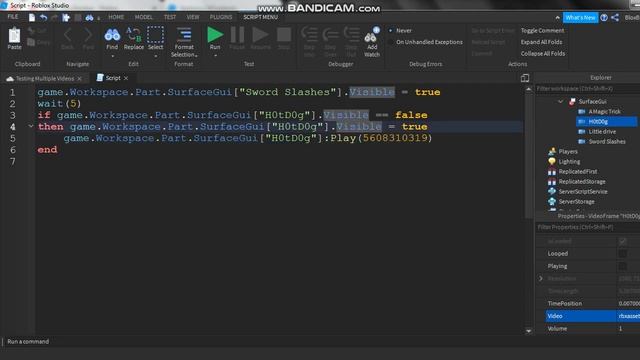Click the Cut scissors icon

pyautogui.click(x=31, y=31)
